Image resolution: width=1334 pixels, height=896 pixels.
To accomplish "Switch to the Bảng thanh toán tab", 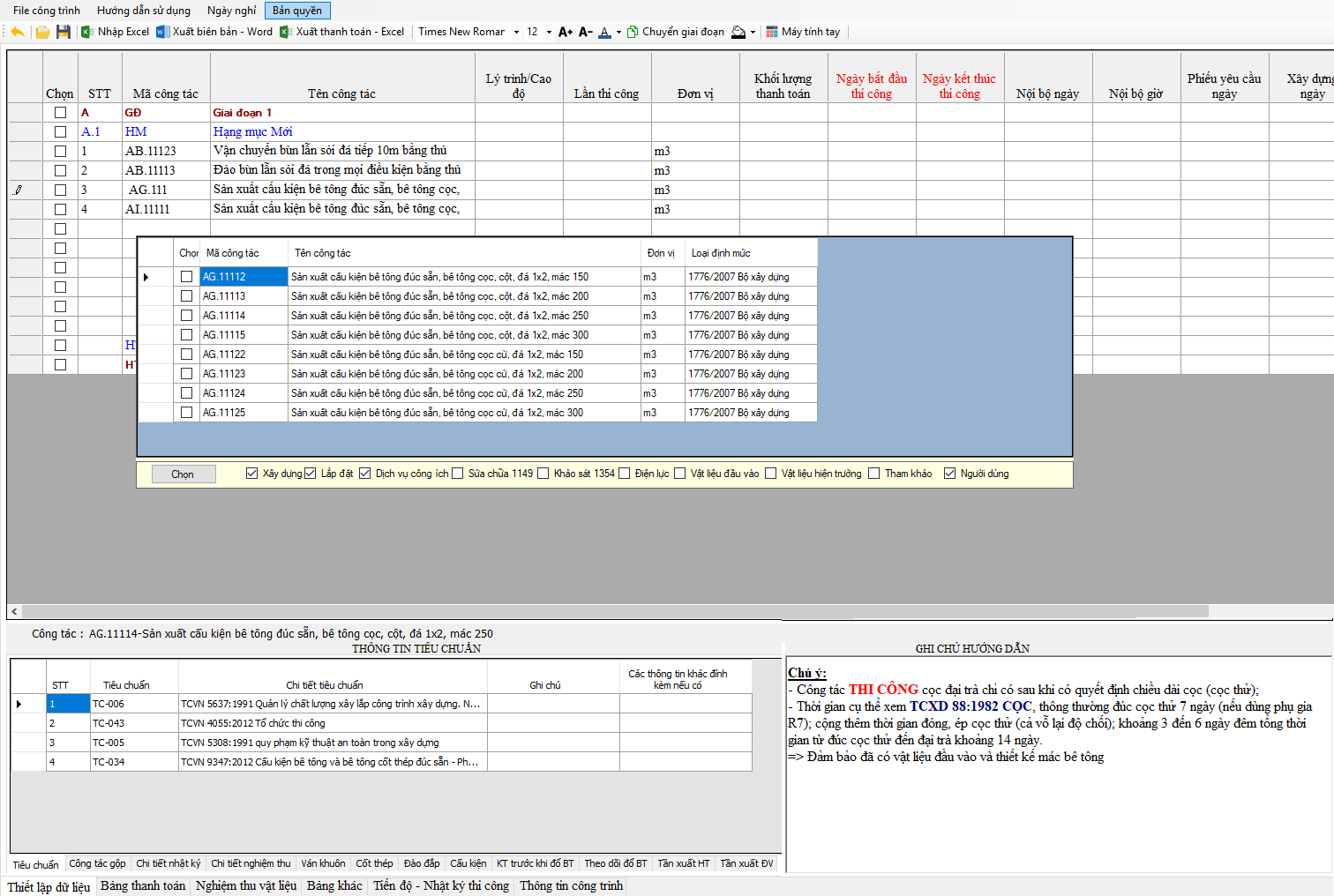I will click(143, 885).
